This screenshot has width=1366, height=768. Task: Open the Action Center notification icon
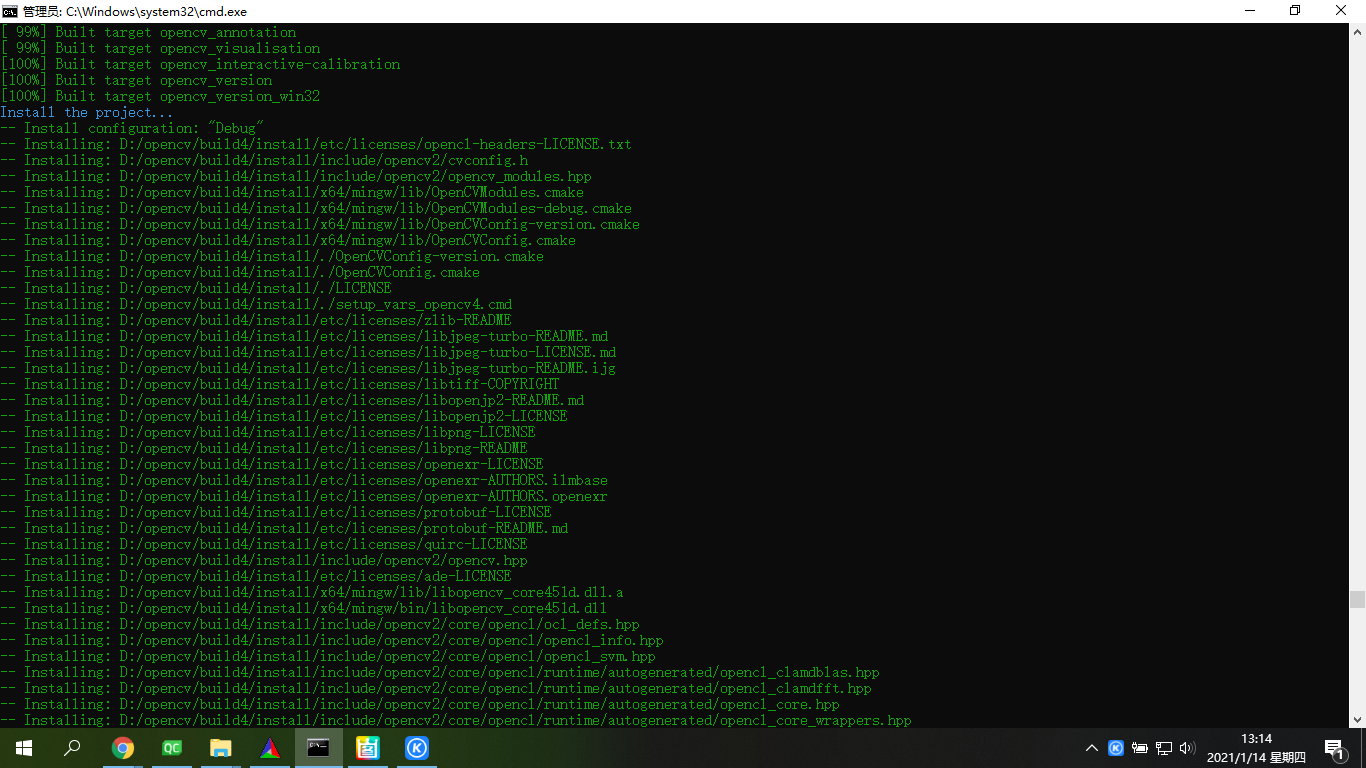pos(1335,748)
